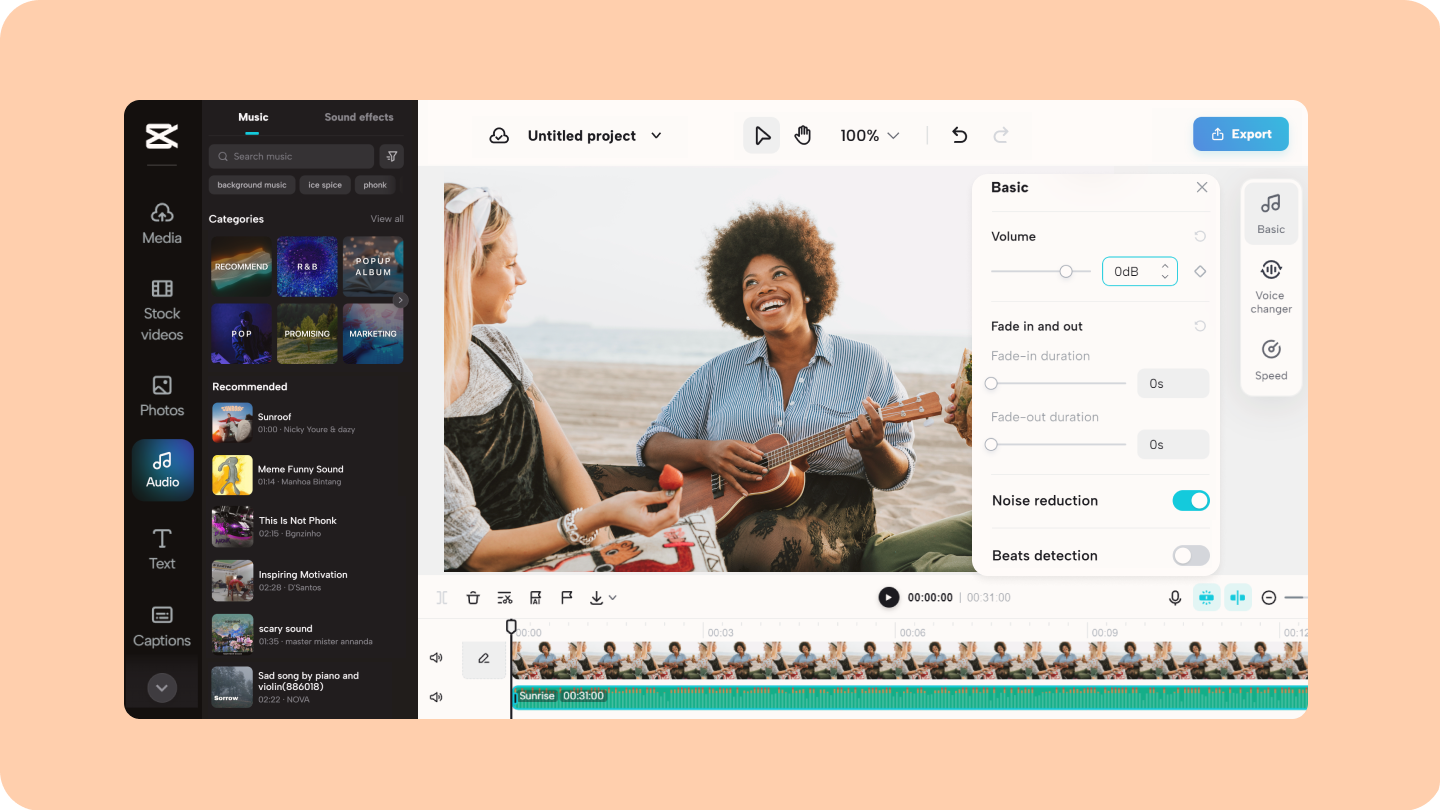Show next categories with right arrow

400,300
